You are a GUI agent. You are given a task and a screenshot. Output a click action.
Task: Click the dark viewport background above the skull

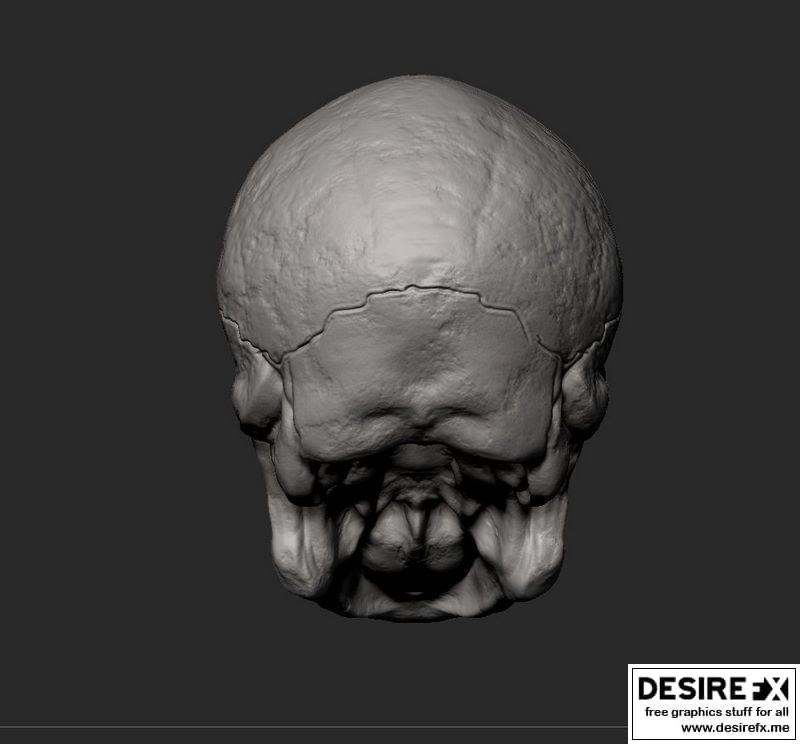[x=400, y=35]
